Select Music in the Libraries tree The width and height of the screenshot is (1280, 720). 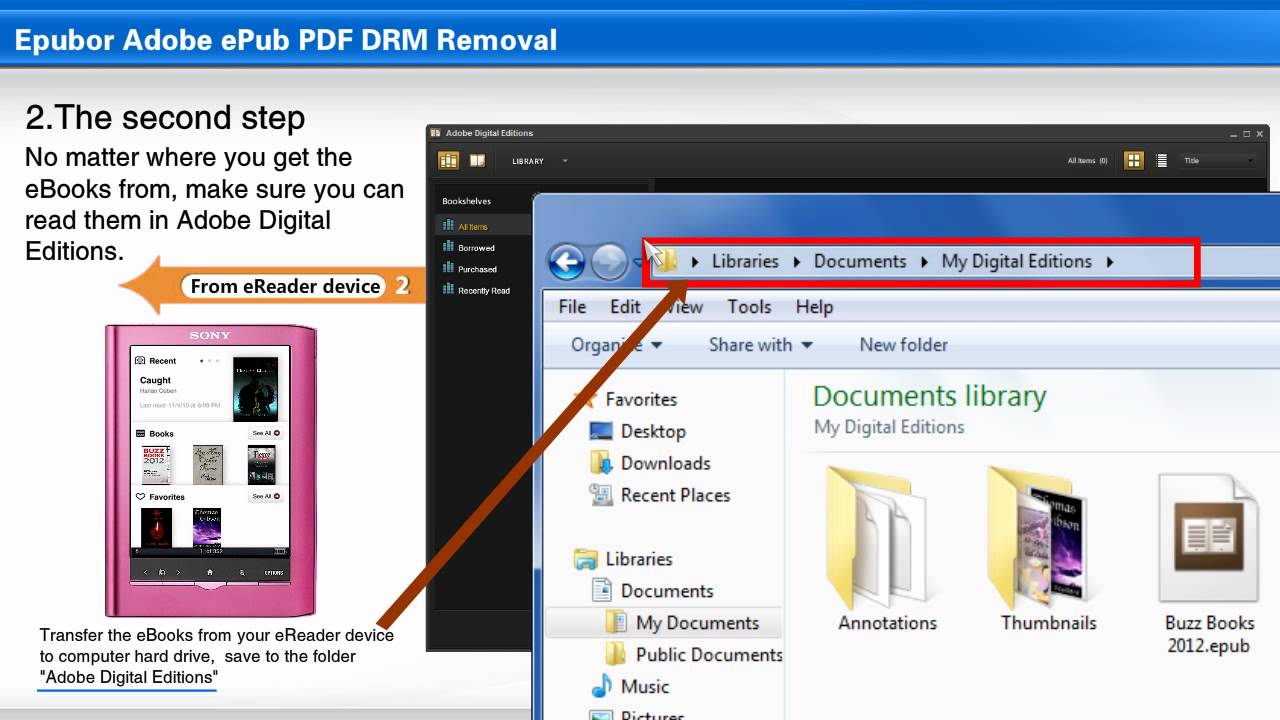click(645, 687)
